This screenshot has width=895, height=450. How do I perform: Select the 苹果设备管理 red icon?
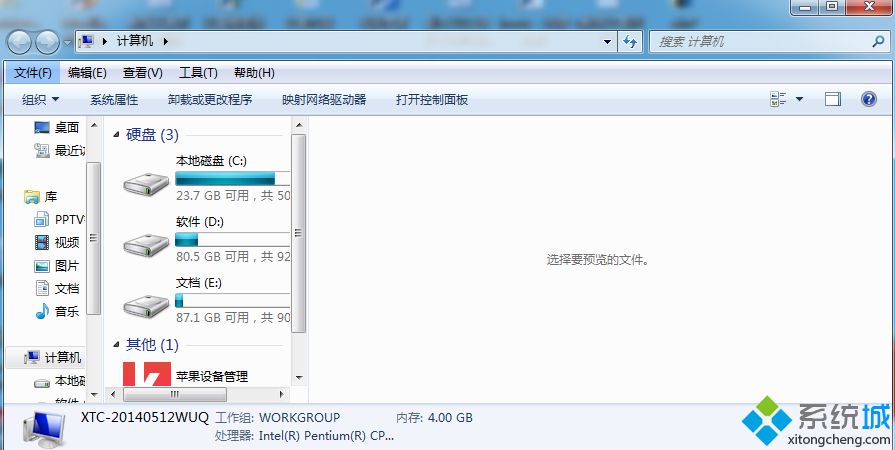[x=147, y=373]
